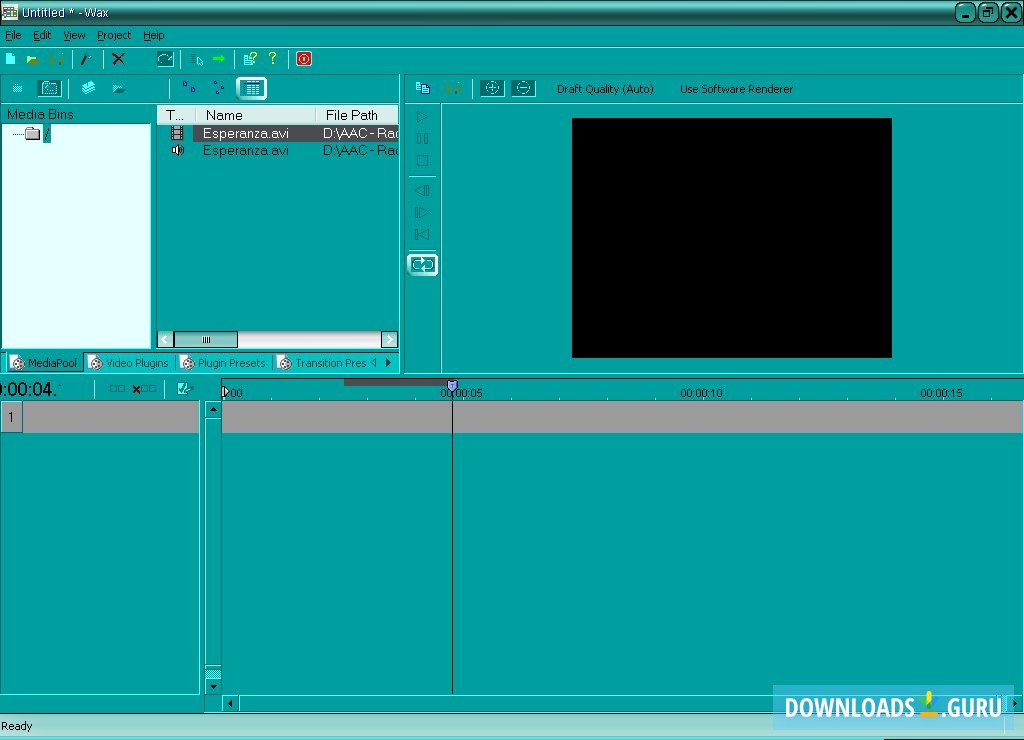This screenshot has height=740, width=1024.
Task: Toggle loop playback mode
Action: (x=422, y=264)
